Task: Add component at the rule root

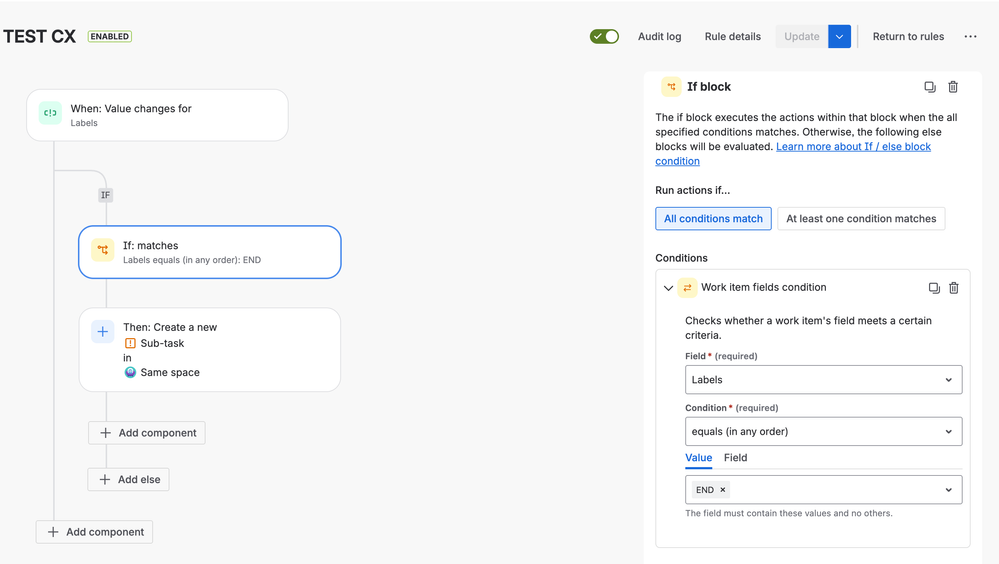Action: 94,531
